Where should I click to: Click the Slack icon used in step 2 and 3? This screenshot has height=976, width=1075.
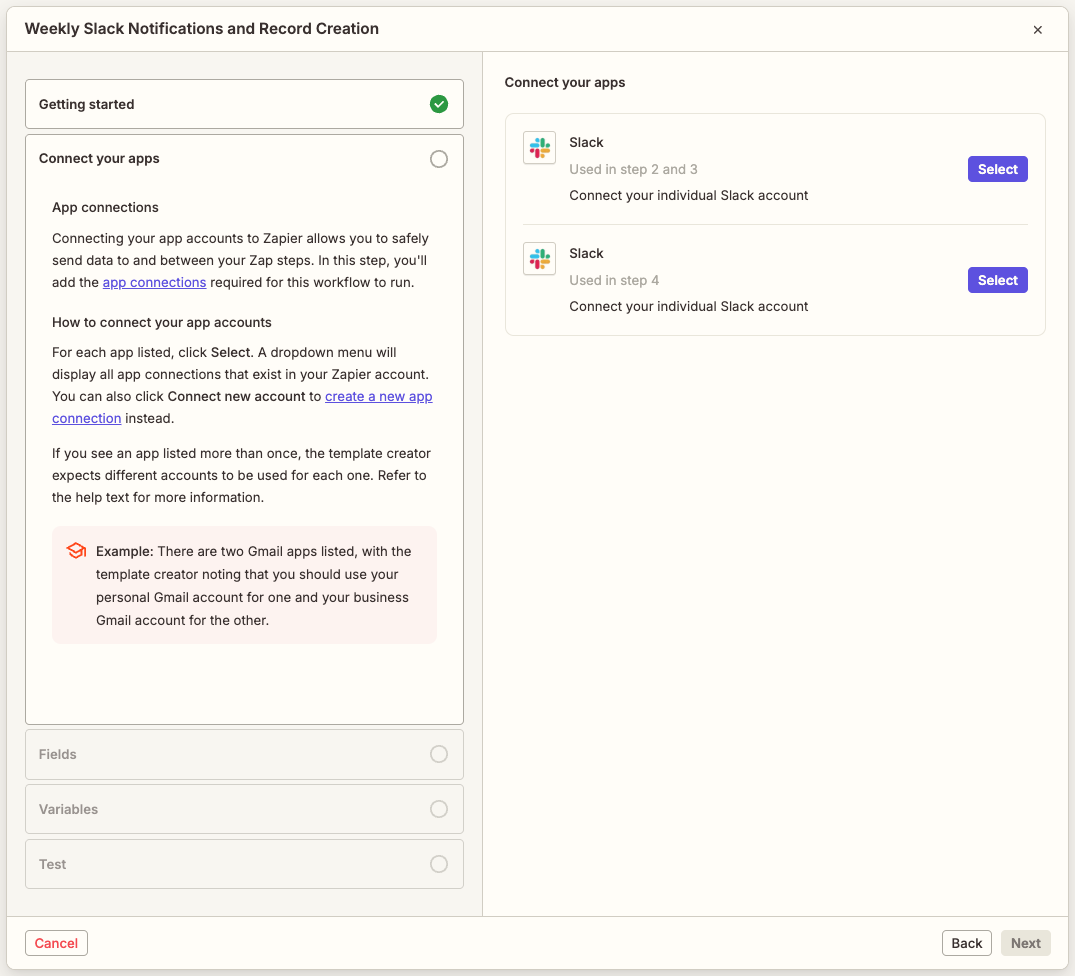click(539, 147)
